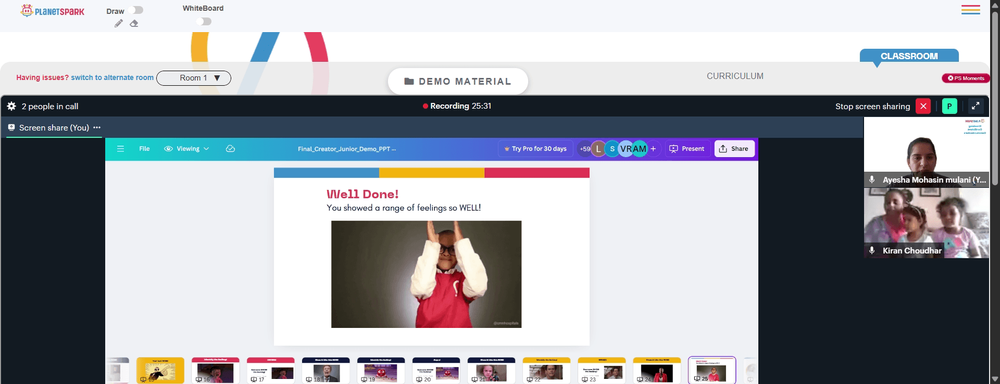Viewport: 1000px width, 384px height.
Task: Click the cloud save status icon
Action: (231, 149)
